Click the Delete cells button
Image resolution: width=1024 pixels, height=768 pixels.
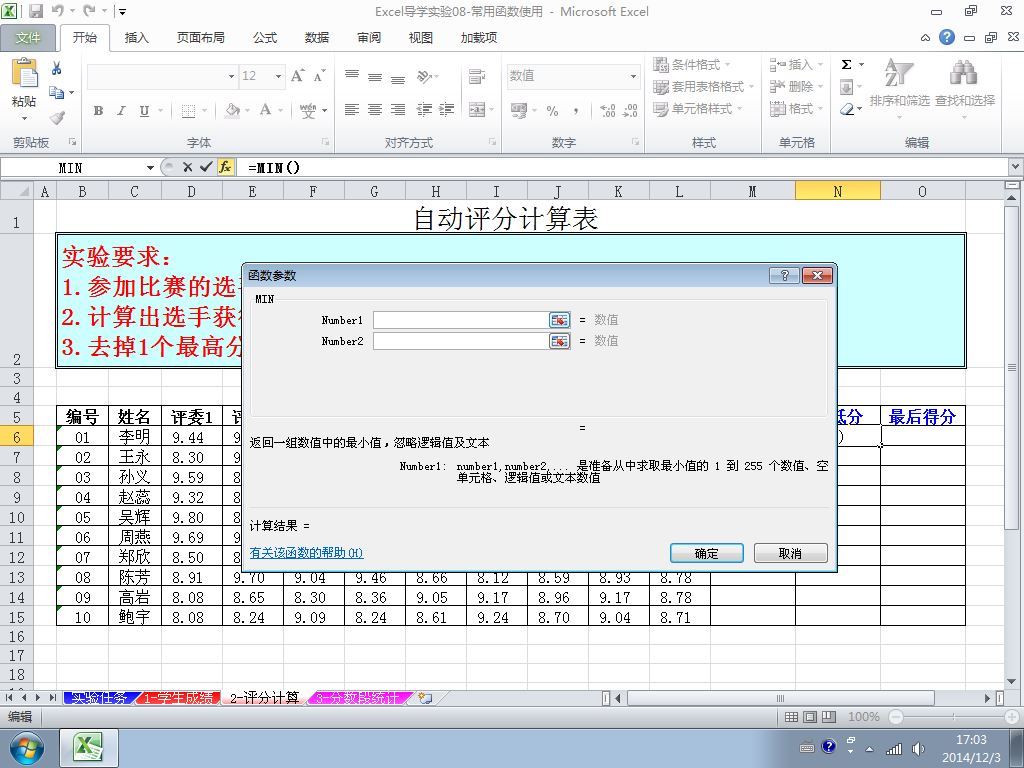[x=796, y=86]
